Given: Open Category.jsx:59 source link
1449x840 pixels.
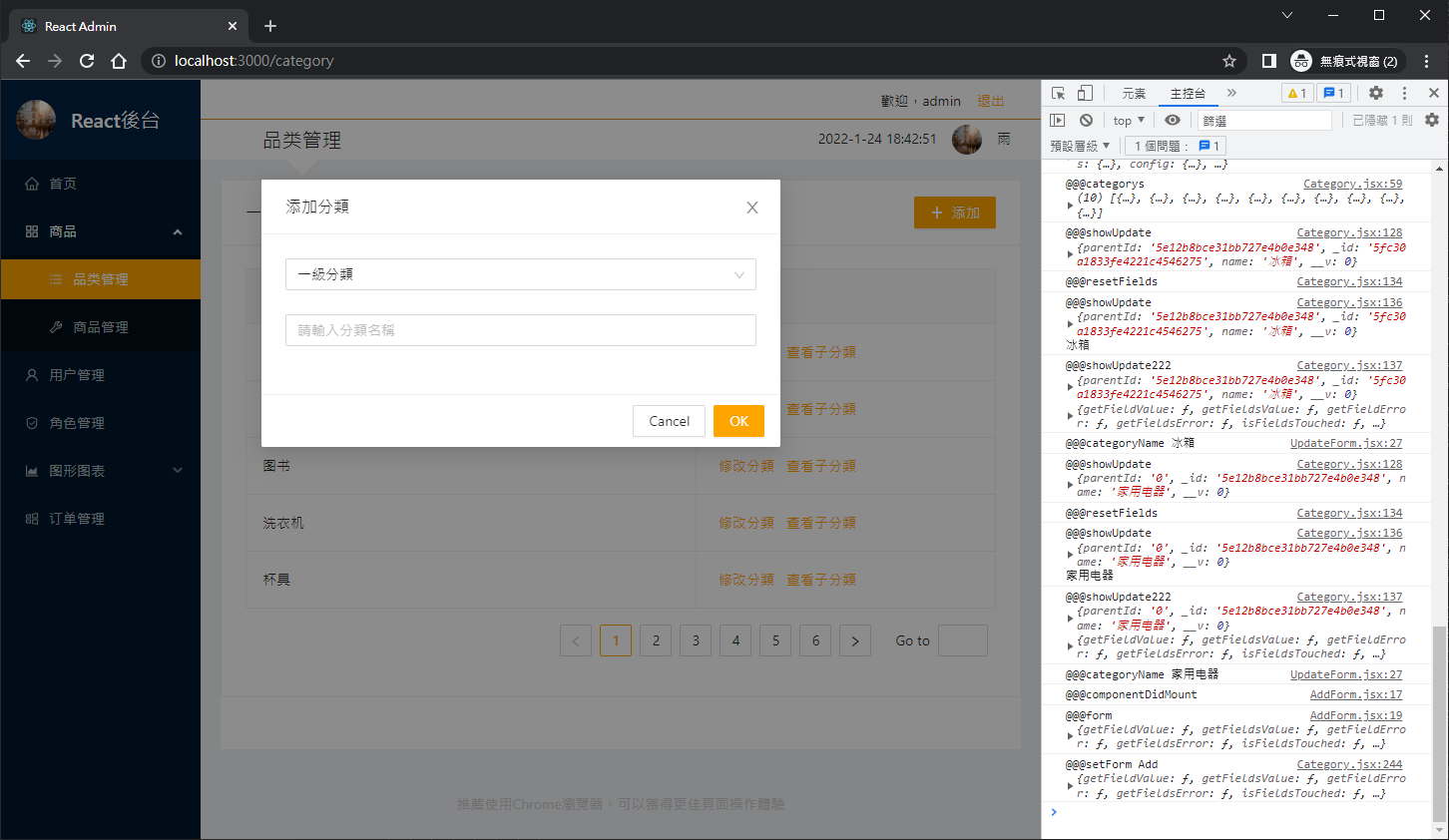Looking at the screenshot, I should (1352, 184).
